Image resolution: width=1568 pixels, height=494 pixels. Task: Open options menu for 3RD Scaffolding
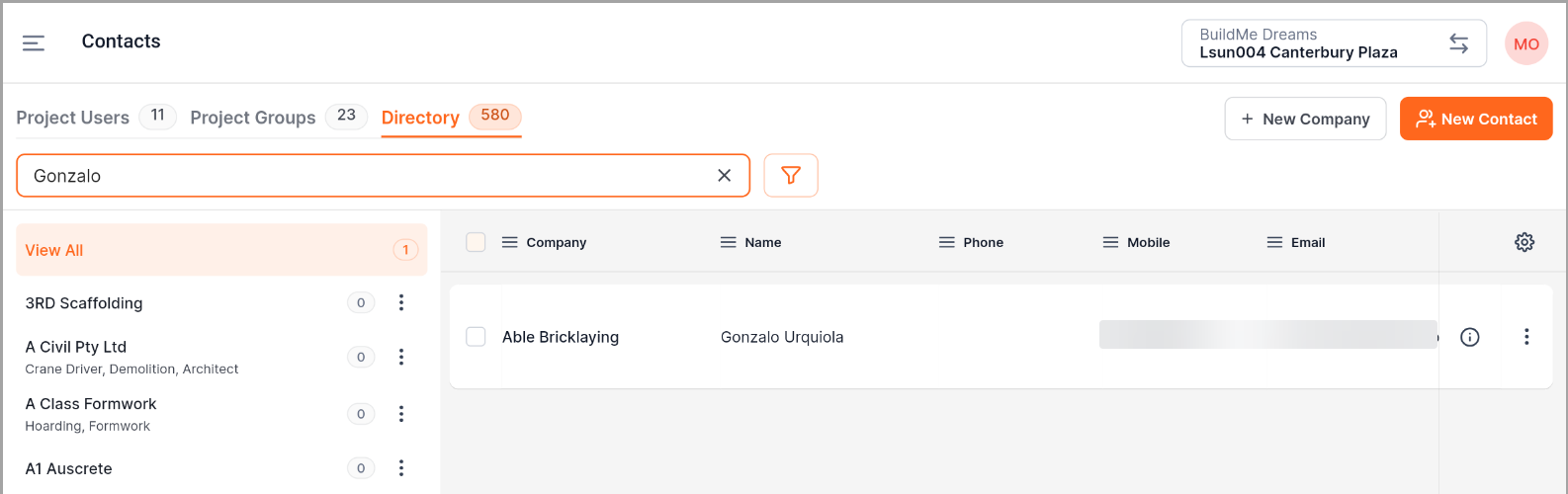[401, 303]
